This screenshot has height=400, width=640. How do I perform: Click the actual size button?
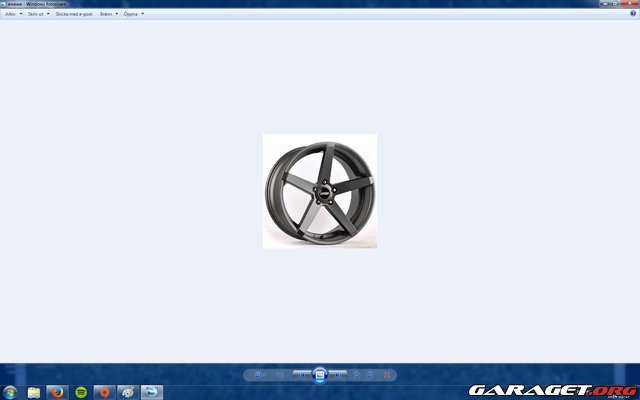pos(280,375)
